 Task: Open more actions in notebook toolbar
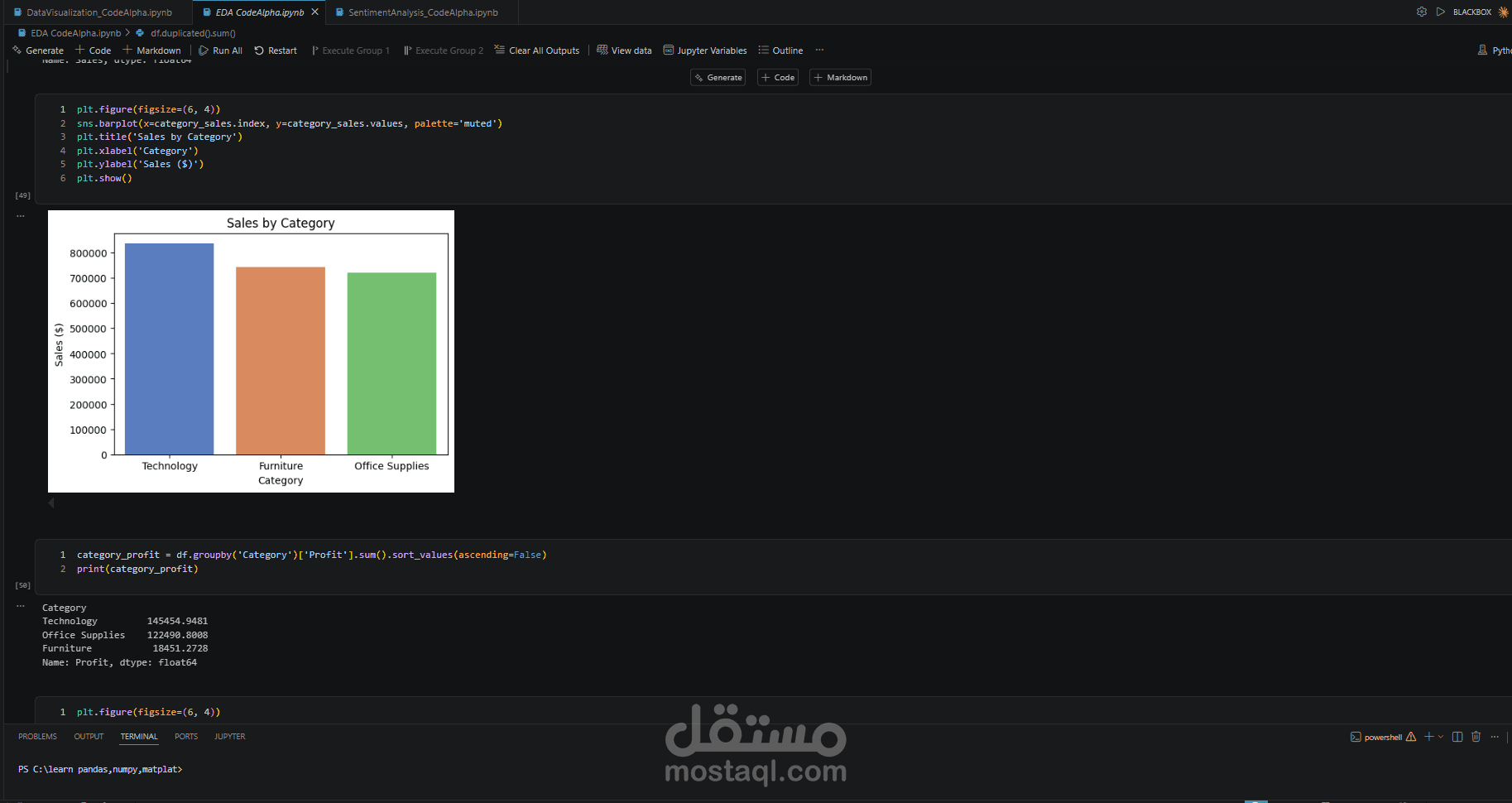(819, 50)
